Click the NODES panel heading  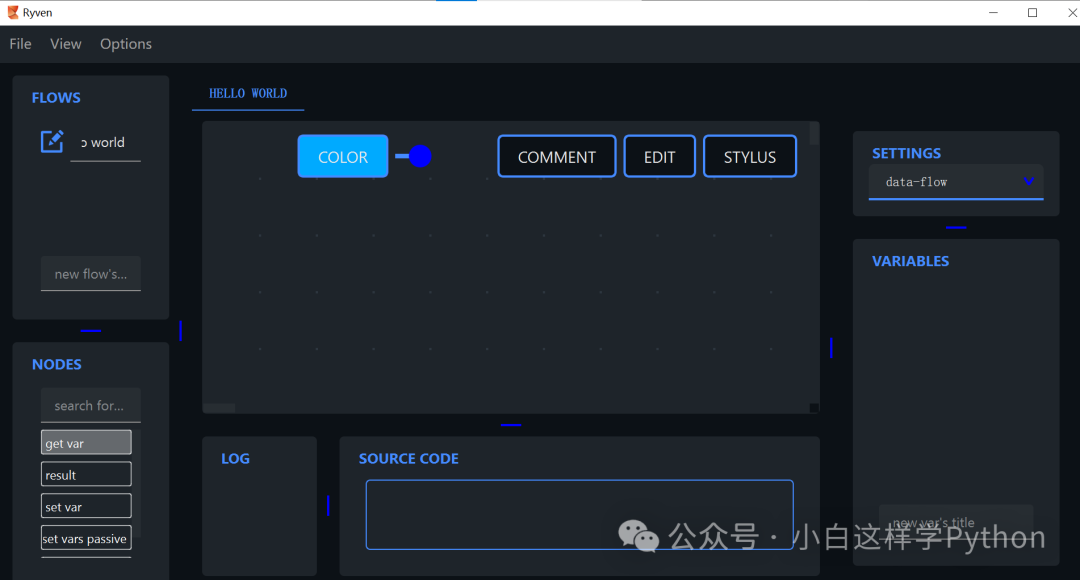pyautogui.click(x=56, y=364)
